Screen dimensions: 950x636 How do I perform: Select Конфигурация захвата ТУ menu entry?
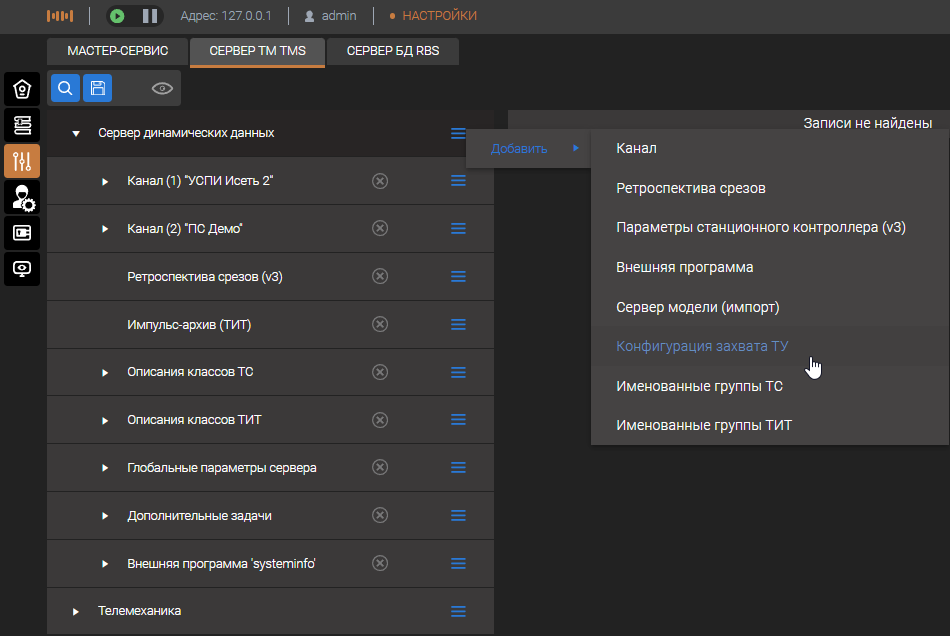[702, 347]
